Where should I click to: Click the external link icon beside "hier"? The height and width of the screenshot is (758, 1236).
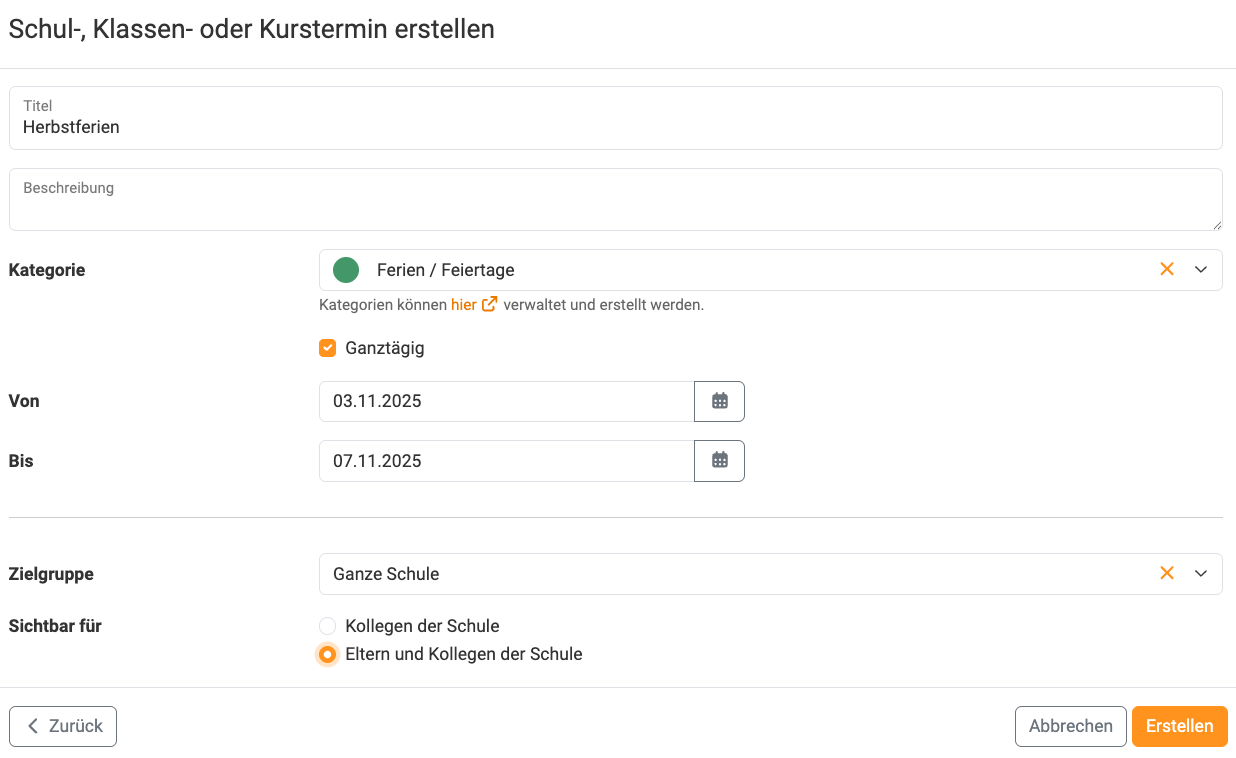pyautogui.click(x=488, y=304)
